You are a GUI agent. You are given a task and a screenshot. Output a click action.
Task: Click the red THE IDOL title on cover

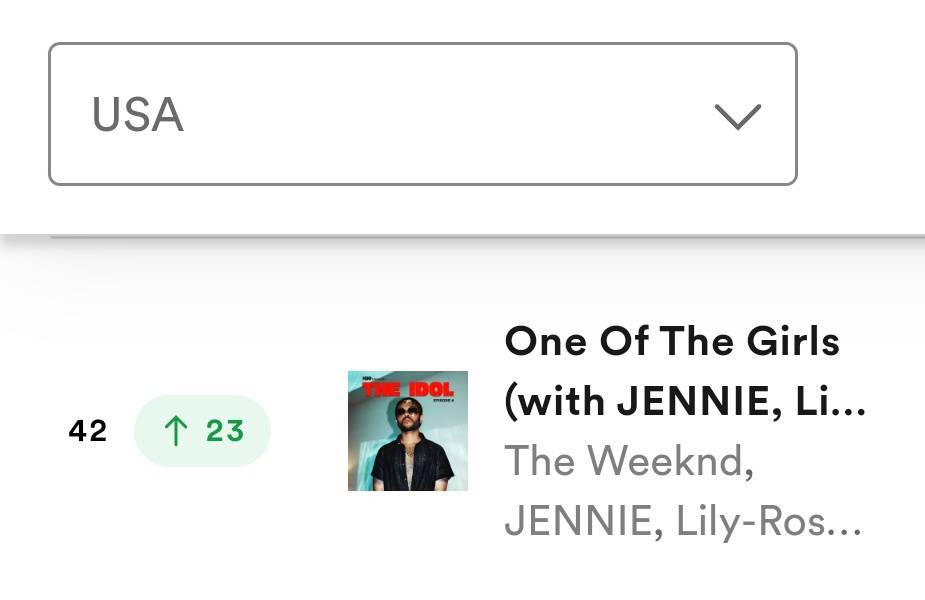click(408, 389)
